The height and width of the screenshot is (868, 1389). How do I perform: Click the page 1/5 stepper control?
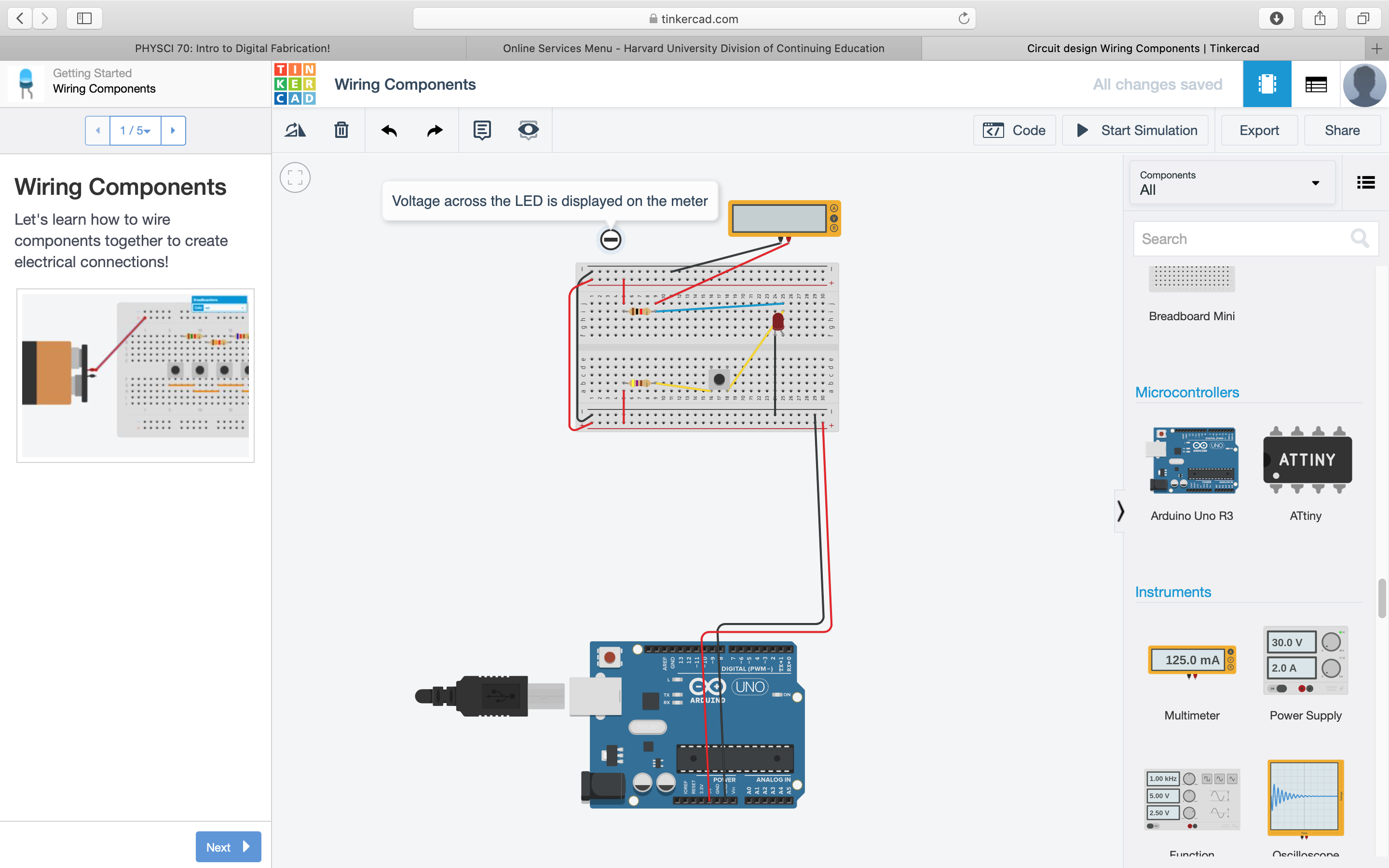pyautogui.click(x=134, y=130)
